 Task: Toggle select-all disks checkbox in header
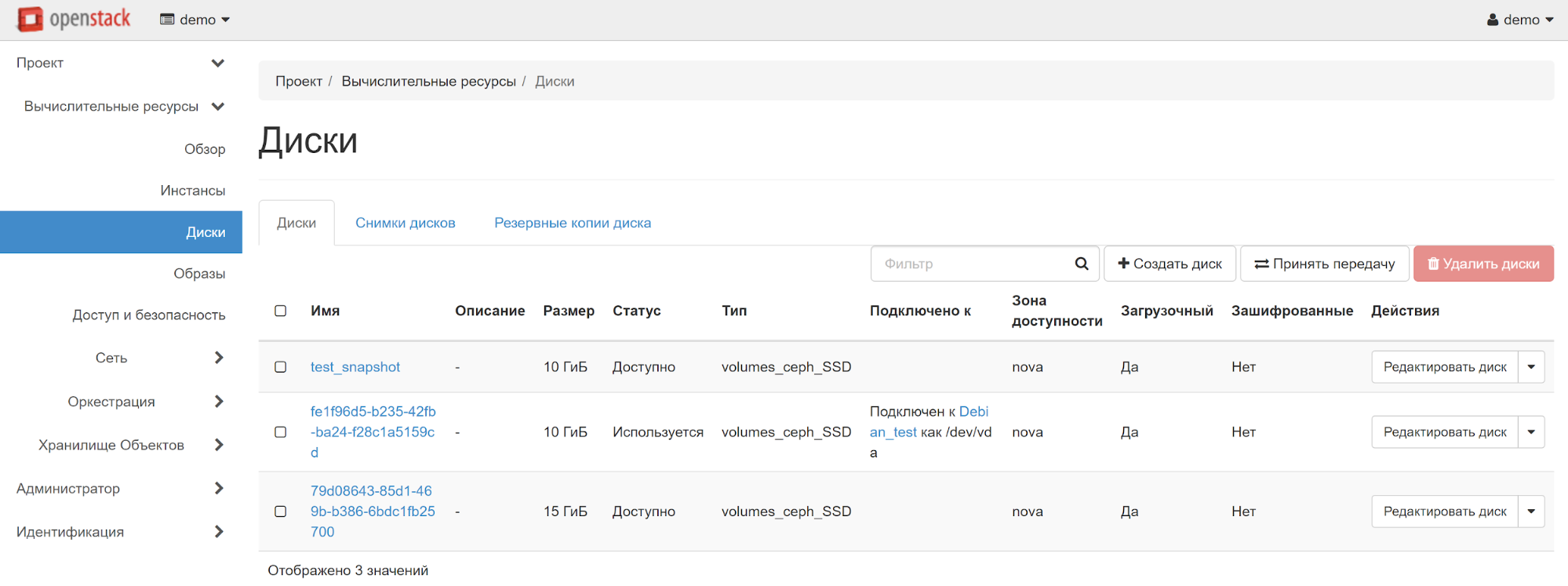[281, 311]
